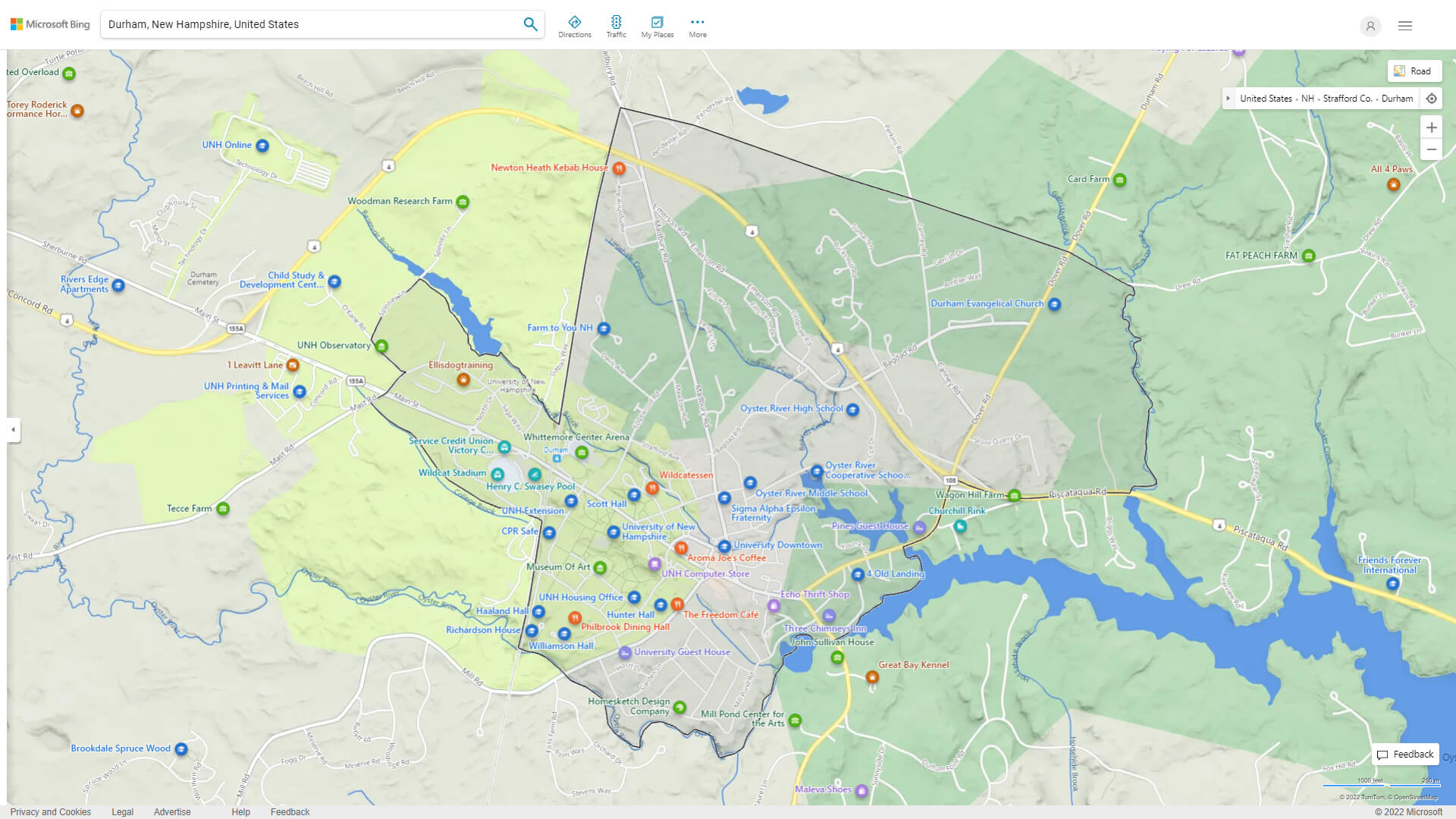The image size is (1456, 819).
Task: Open the Privacy and Cookies link
Action: (50, 811)
